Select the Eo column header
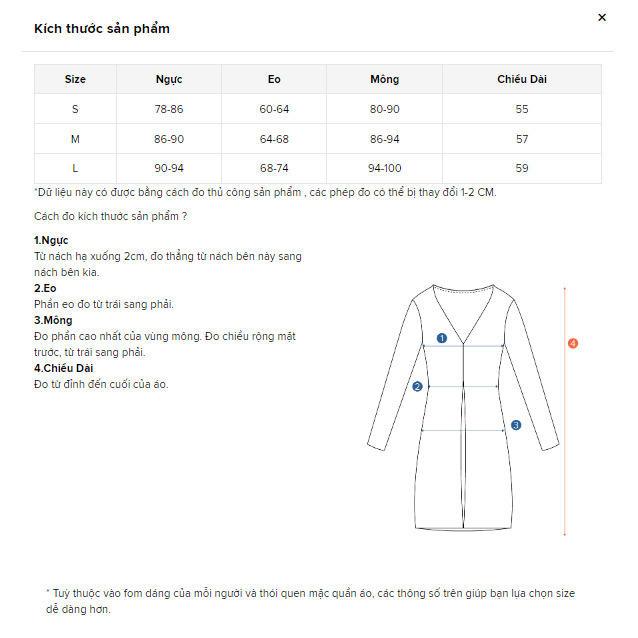This screenshot has width=638, height=638. coord(274,79)
